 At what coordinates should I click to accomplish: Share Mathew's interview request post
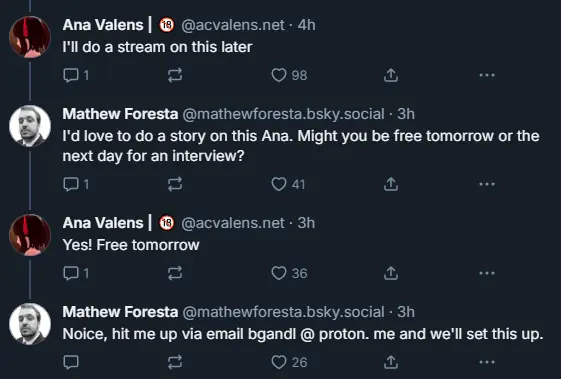click(x=391, y=184)
